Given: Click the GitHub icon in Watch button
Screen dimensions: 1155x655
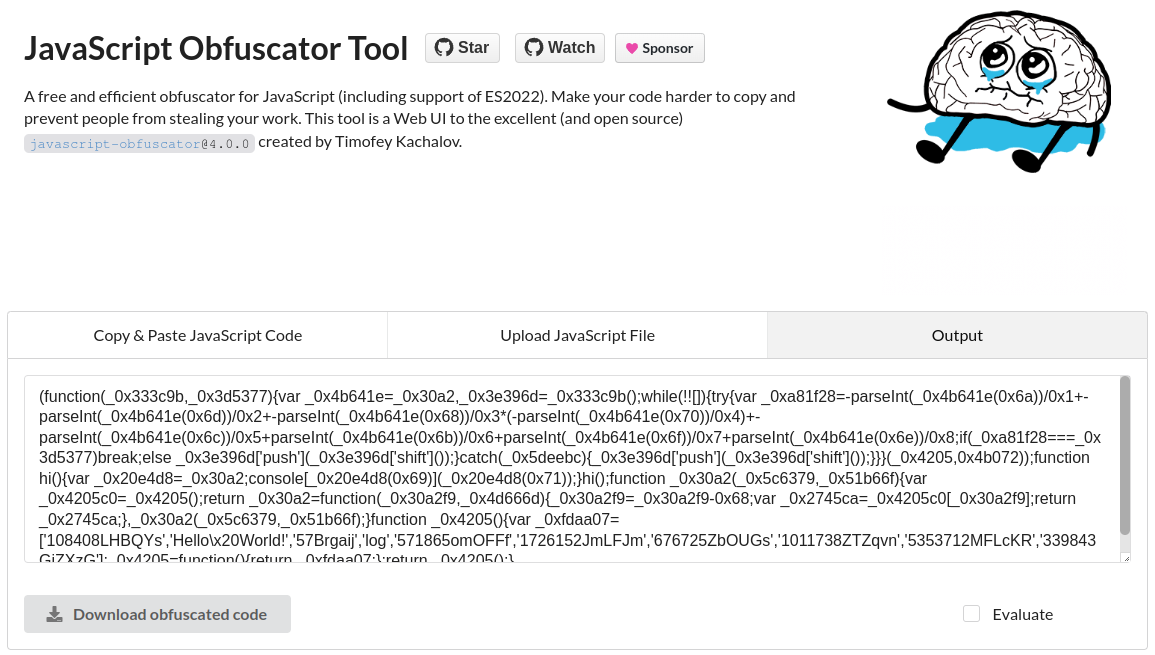Looking at the screenshot, I should [533, 48].
